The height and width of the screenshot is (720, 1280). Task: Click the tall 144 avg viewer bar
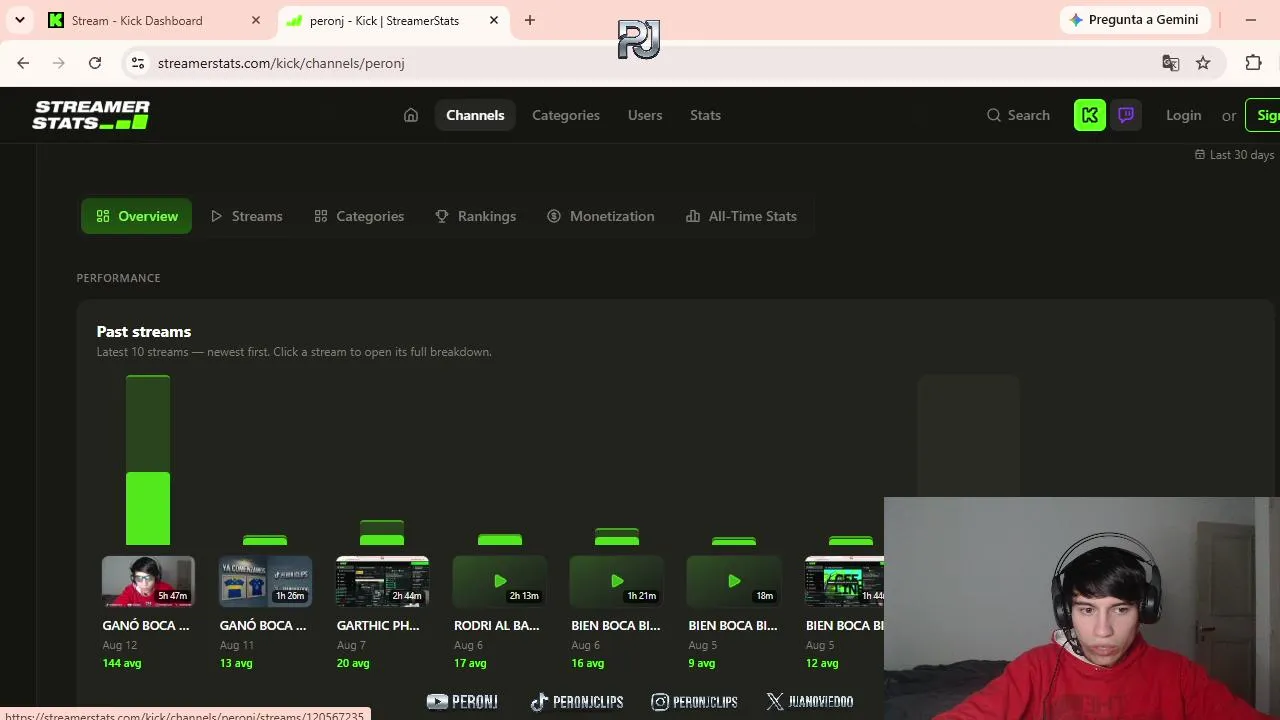[x=148, y=460]
